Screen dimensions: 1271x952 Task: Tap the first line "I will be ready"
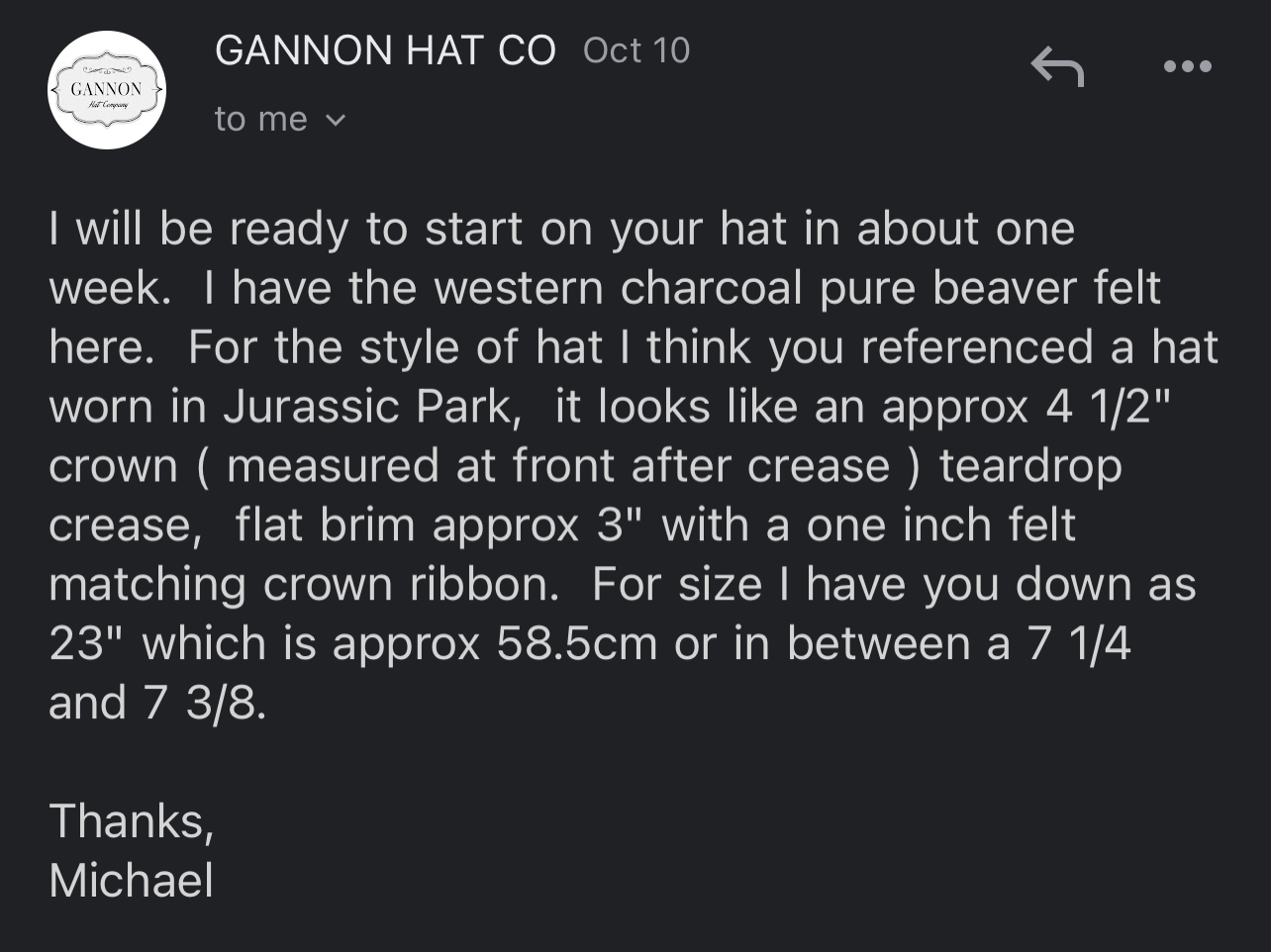[x=198, y=229]
